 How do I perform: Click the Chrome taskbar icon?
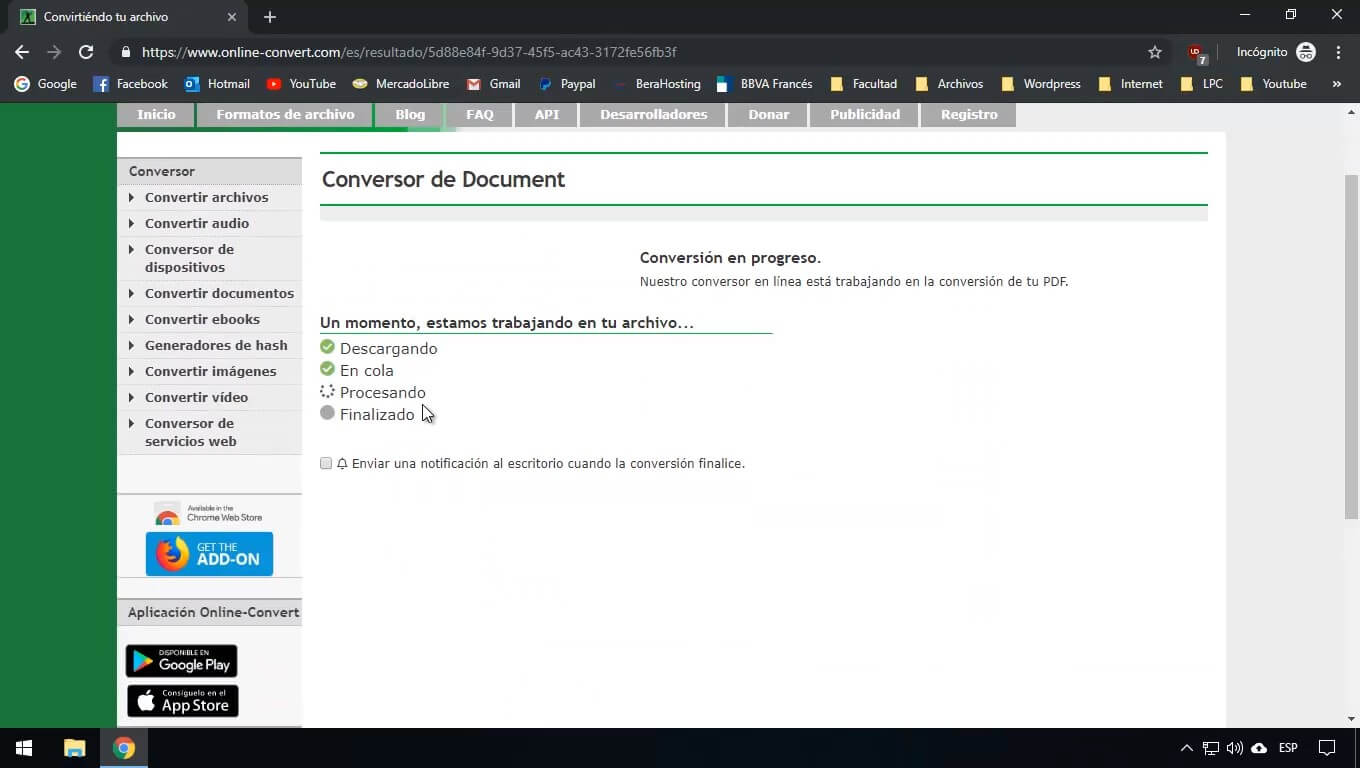pos(124,748)
